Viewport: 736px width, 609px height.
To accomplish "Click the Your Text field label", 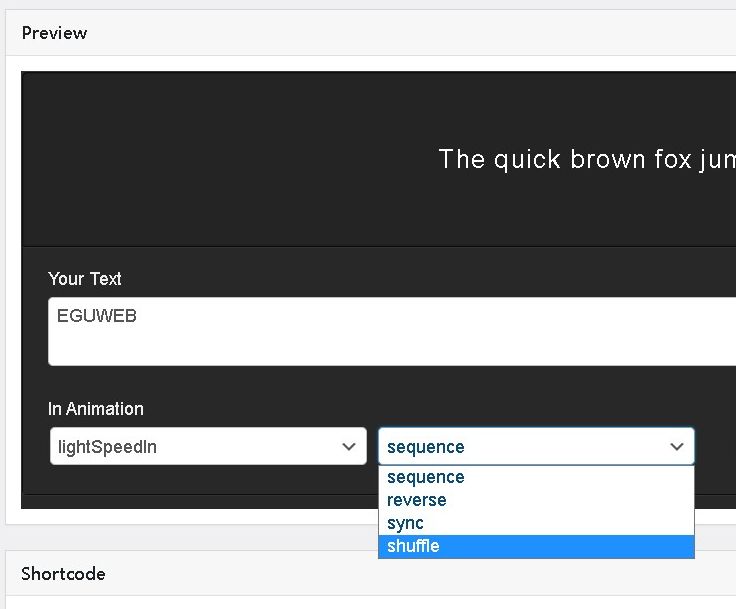I will click(85, 279).
